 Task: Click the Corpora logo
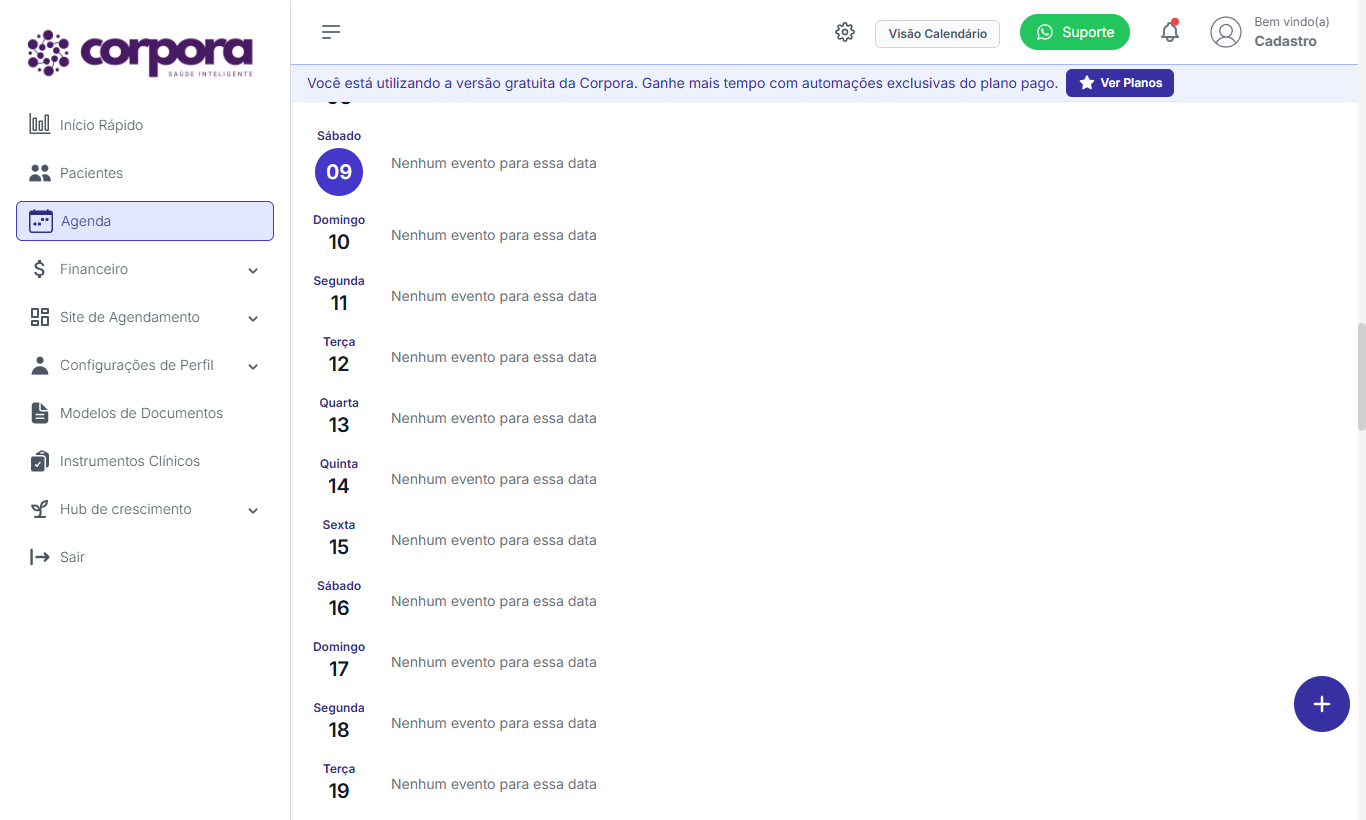click(140, 54)
